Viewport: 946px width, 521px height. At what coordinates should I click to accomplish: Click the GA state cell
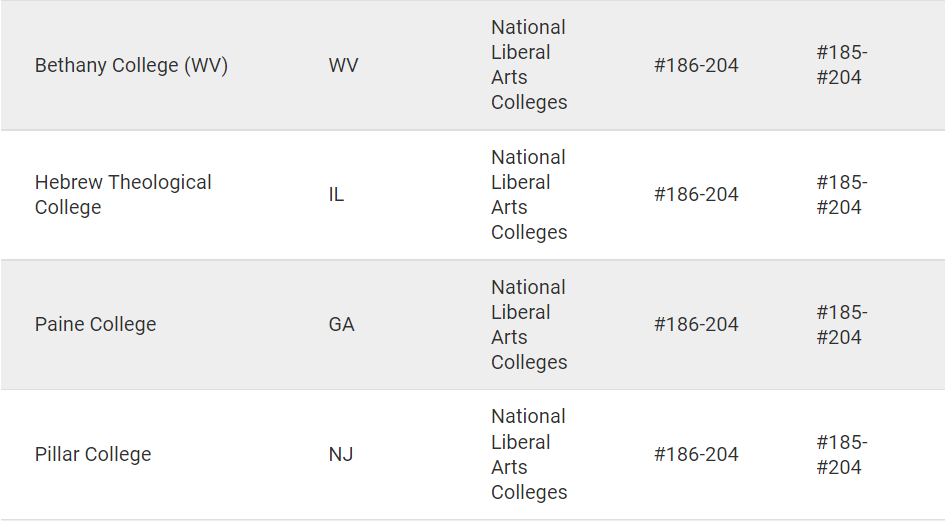click(341, 324)
